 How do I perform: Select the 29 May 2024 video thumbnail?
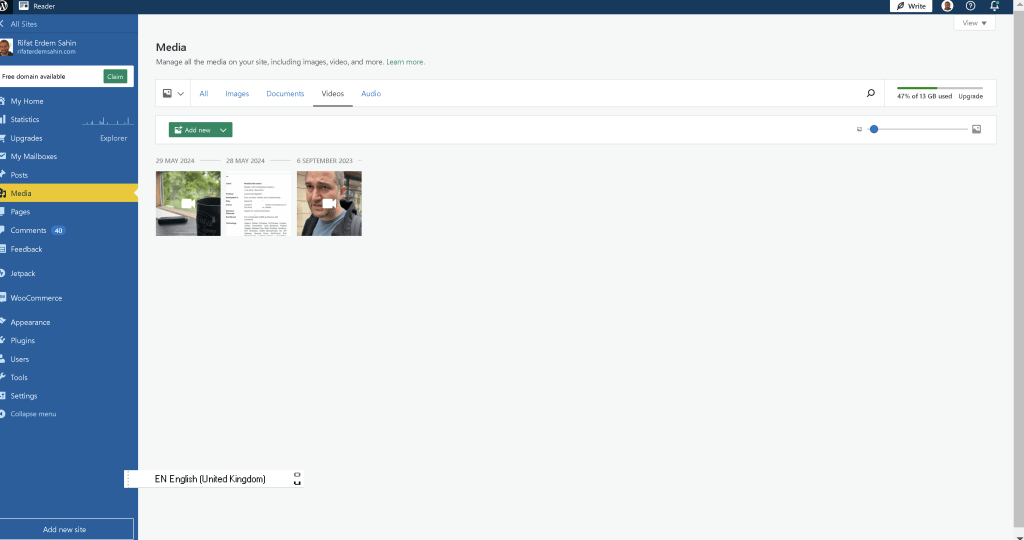[188, 203]
